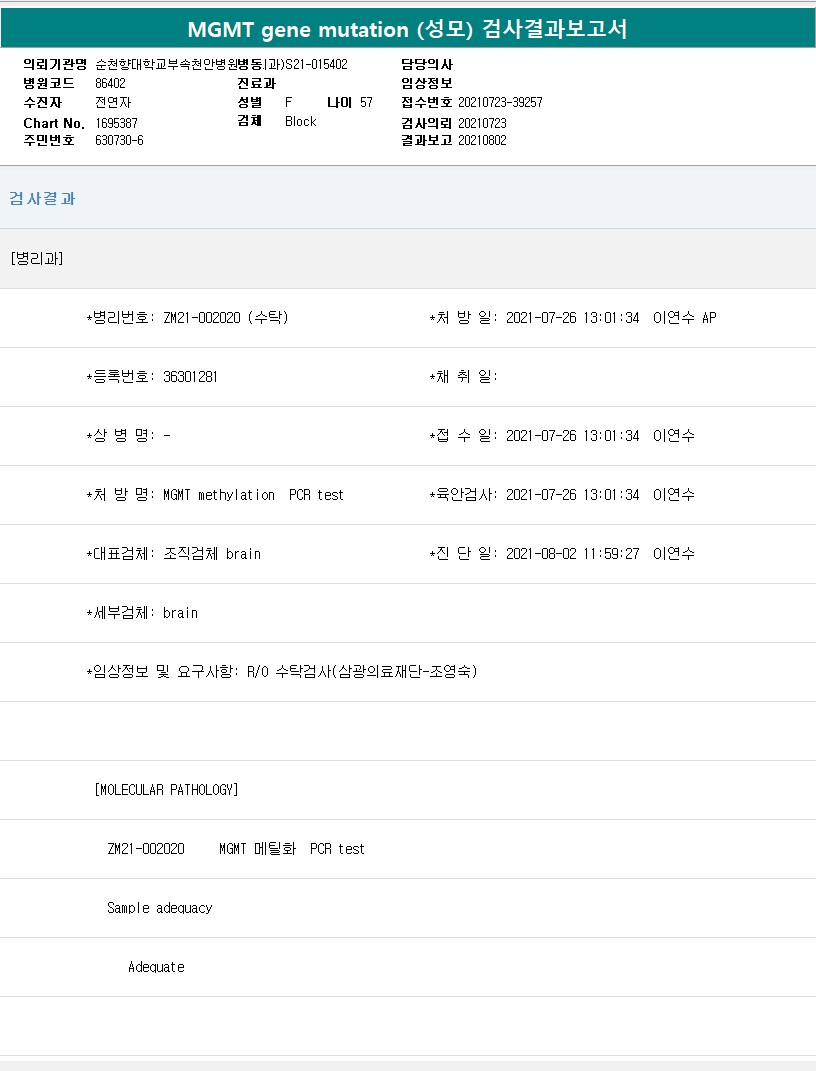This screenshot has width=816, height=1071.
Task: Click pathology number 'ZM21-002020 (수탁)'
Action: (225, 318)
